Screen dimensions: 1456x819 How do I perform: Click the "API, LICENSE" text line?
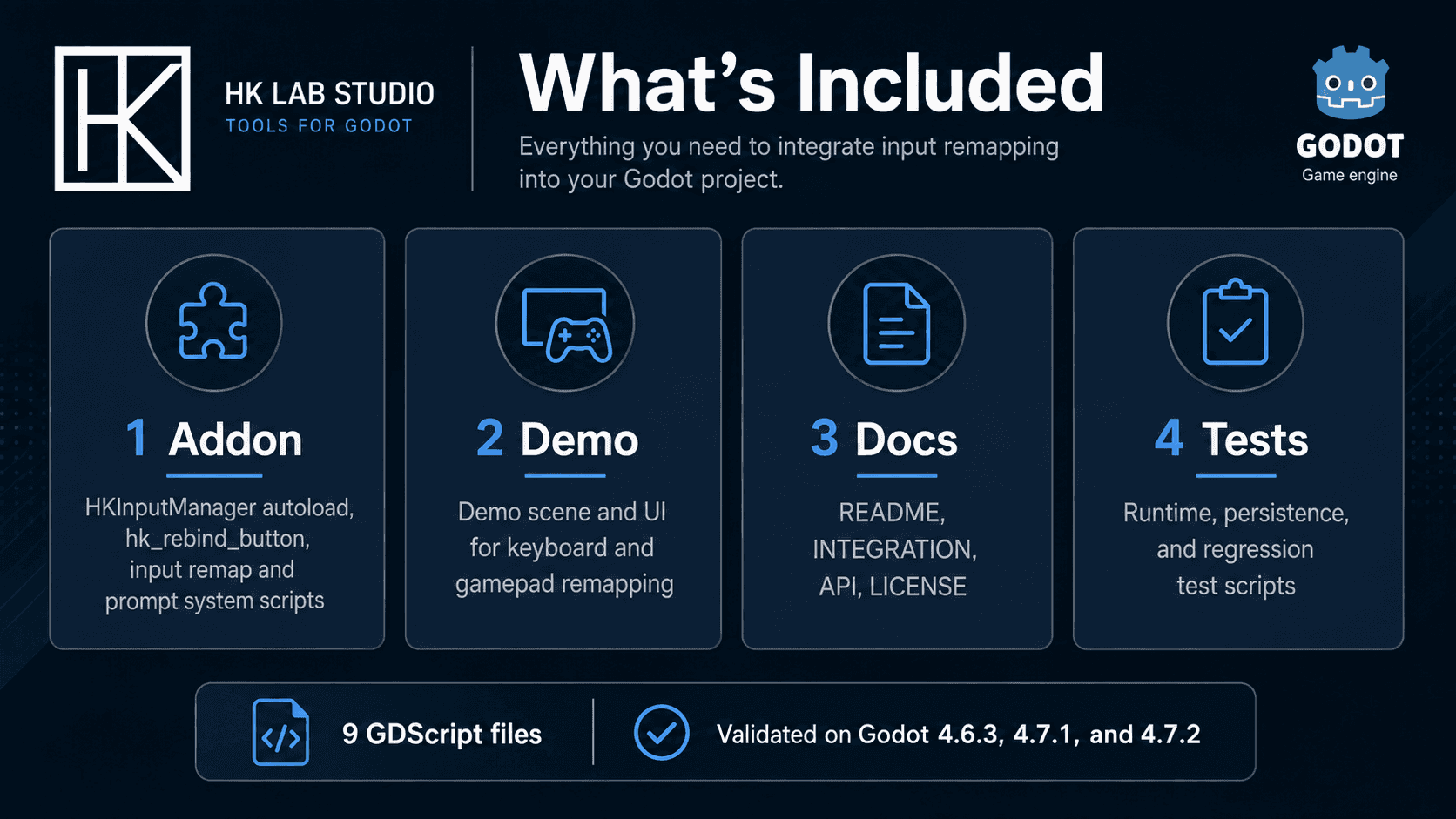click(893, 587)
